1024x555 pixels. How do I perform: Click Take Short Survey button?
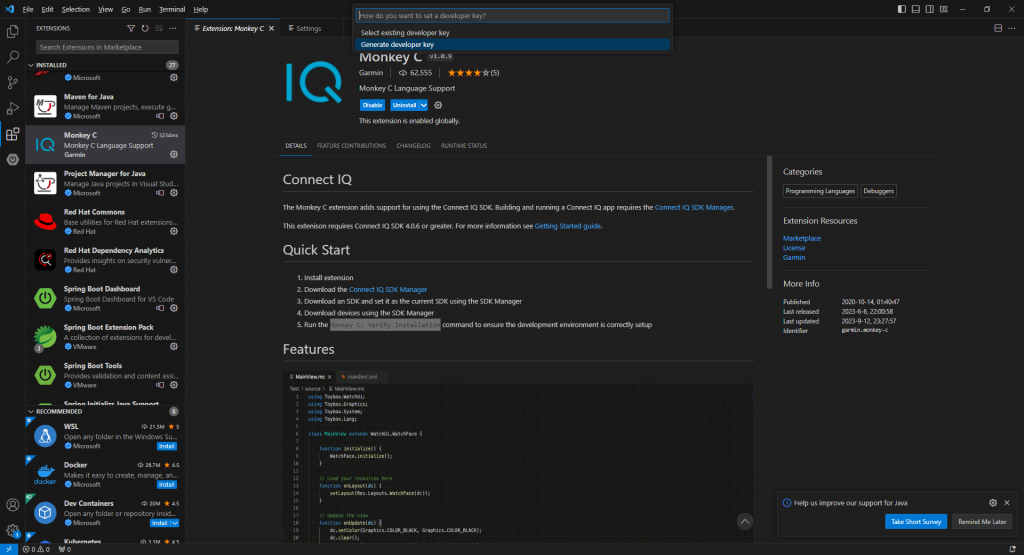tap(916, 522)
